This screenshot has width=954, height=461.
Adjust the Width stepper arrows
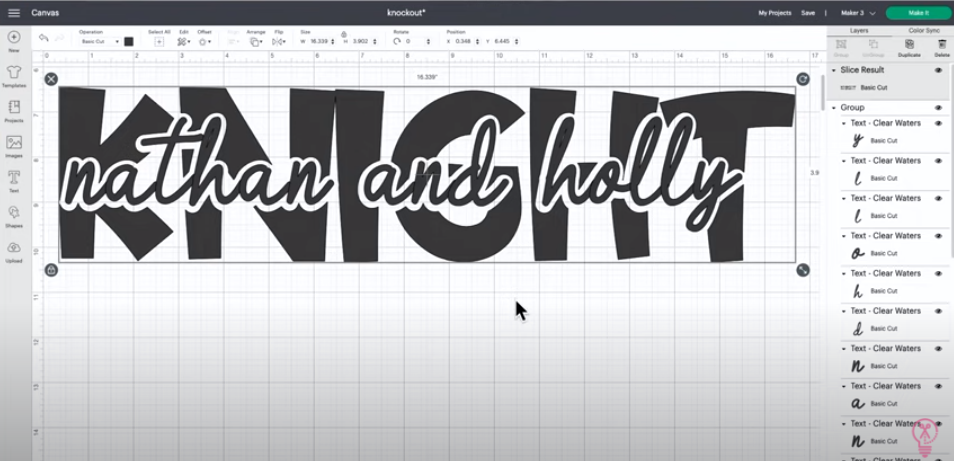click(x=333, y=41)
